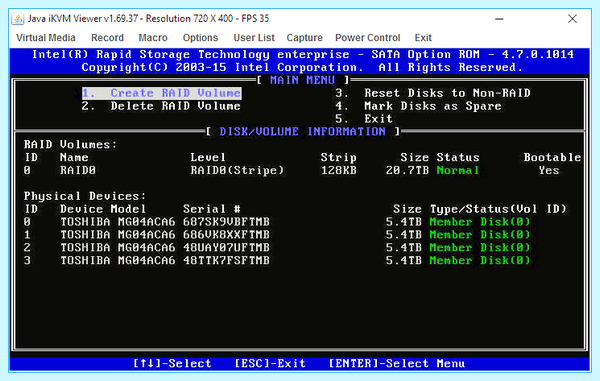Minimize the iKVM Viewer window

tap(499, 19)
